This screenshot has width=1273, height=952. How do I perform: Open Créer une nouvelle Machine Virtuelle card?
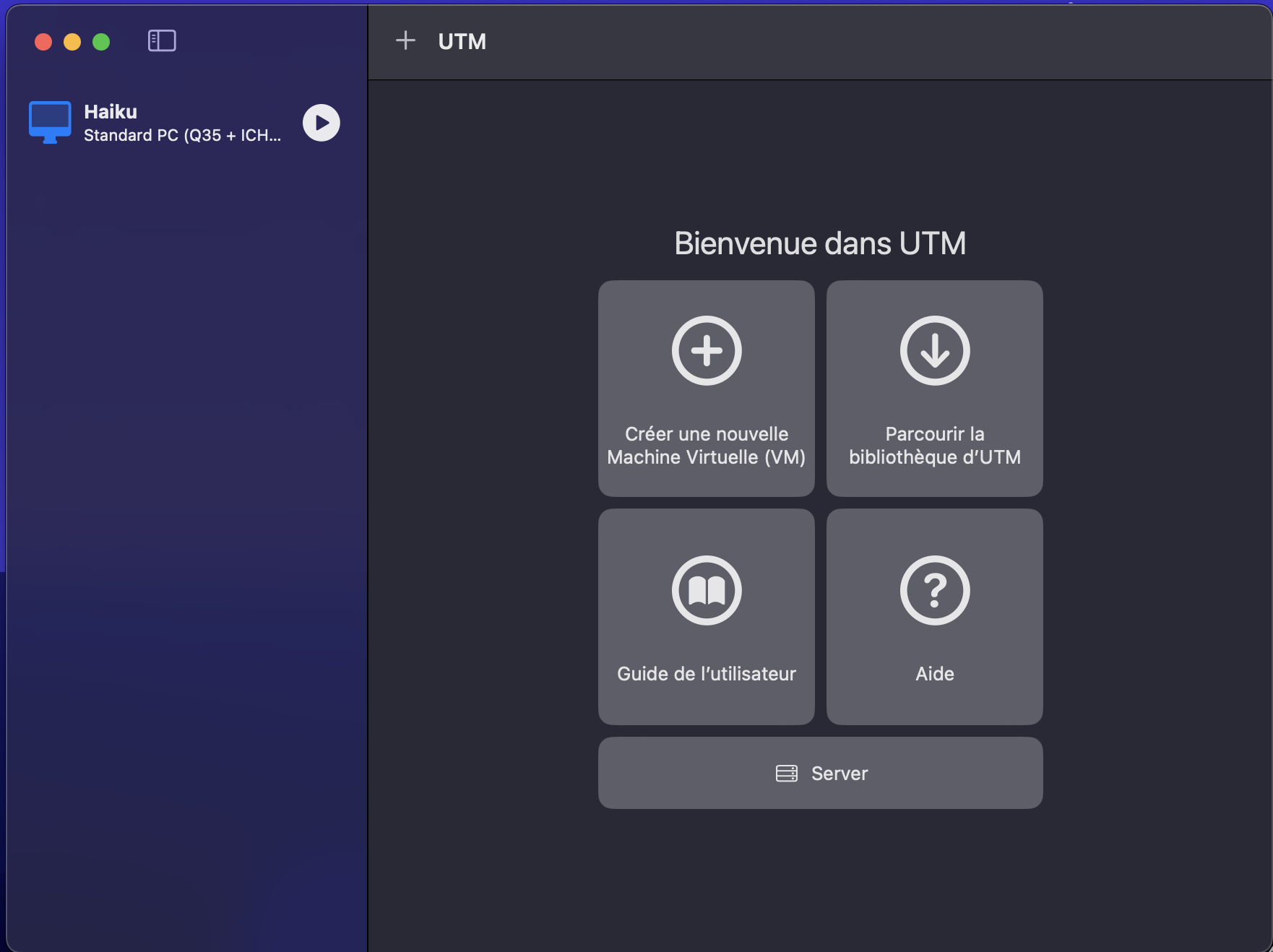(x=707, y=389)
